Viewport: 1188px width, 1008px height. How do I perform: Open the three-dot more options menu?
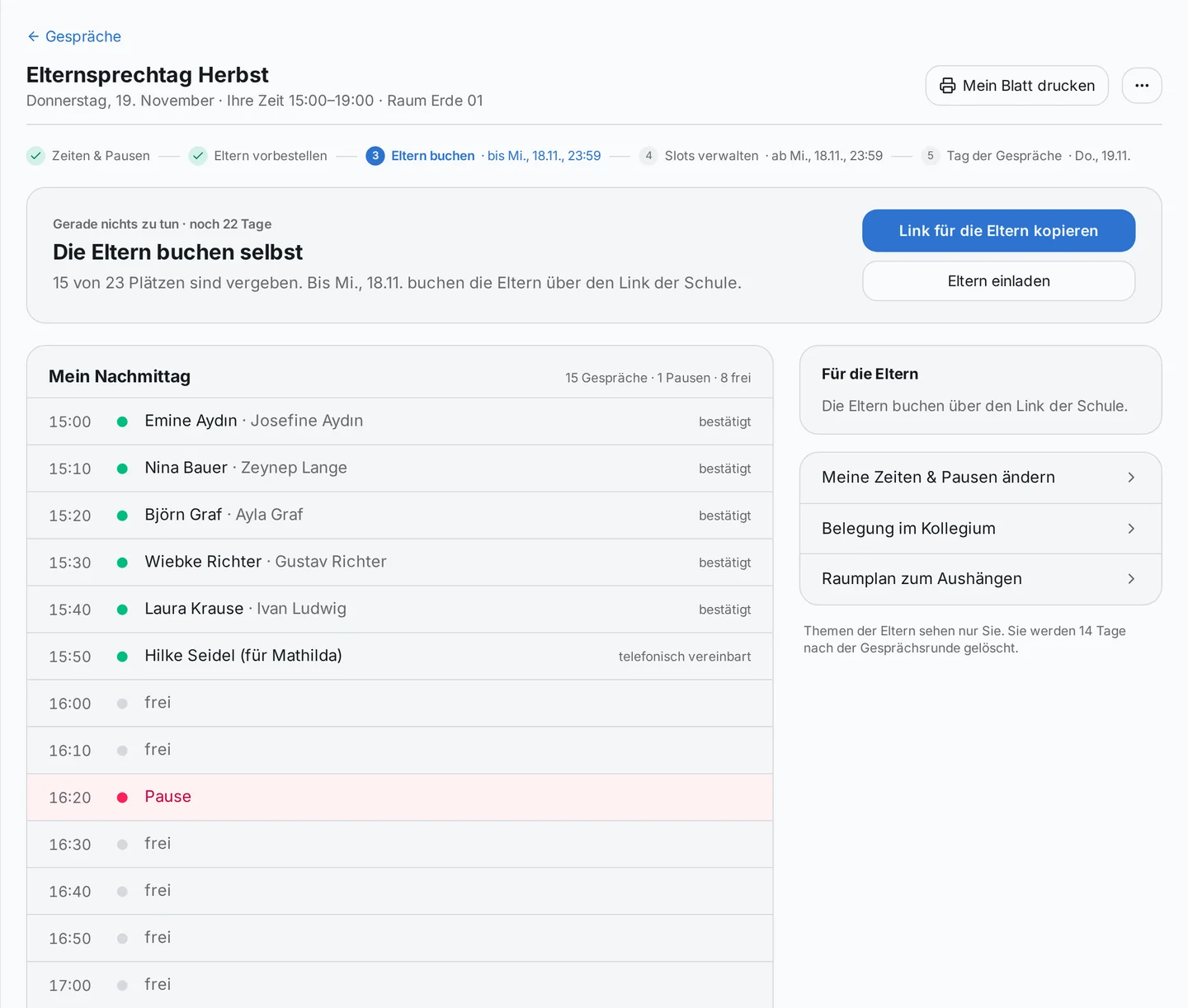pos(1142,86)
